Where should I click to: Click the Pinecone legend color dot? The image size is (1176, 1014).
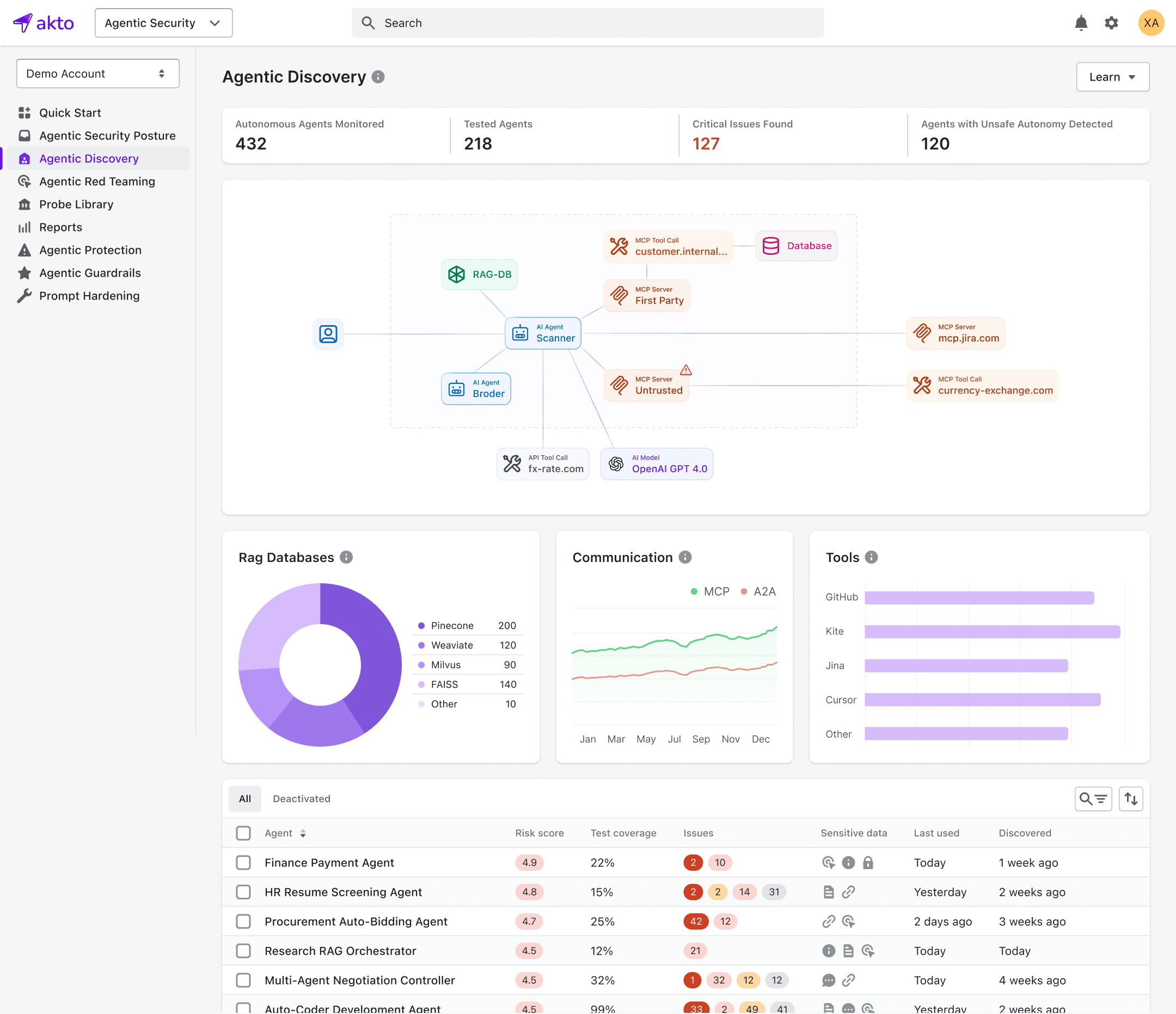click(x=421, y=626)
